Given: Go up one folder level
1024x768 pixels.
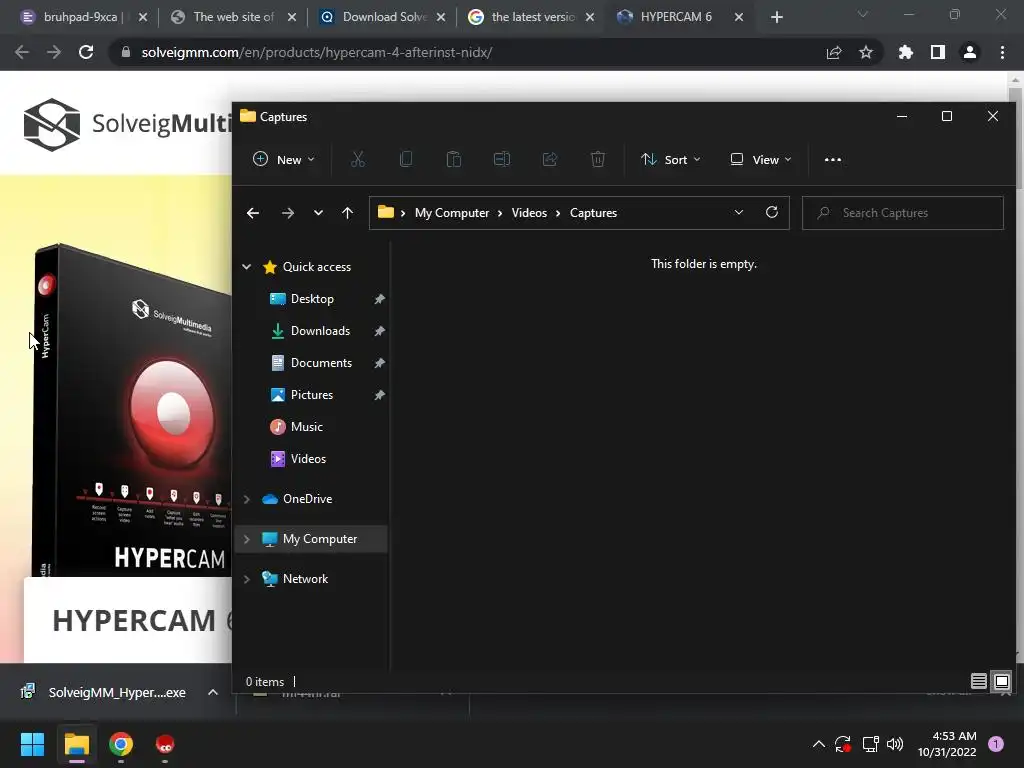Looking at the screenshot, I should [347, 213].
